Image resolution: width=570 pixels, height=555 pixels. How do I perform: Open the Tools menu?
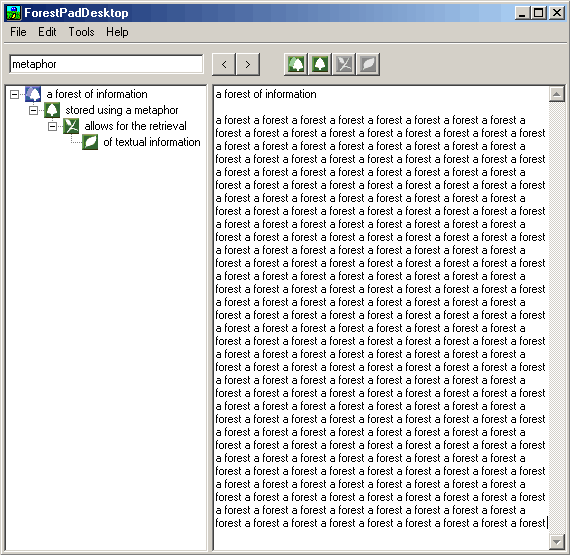click(x=81, y=32)
